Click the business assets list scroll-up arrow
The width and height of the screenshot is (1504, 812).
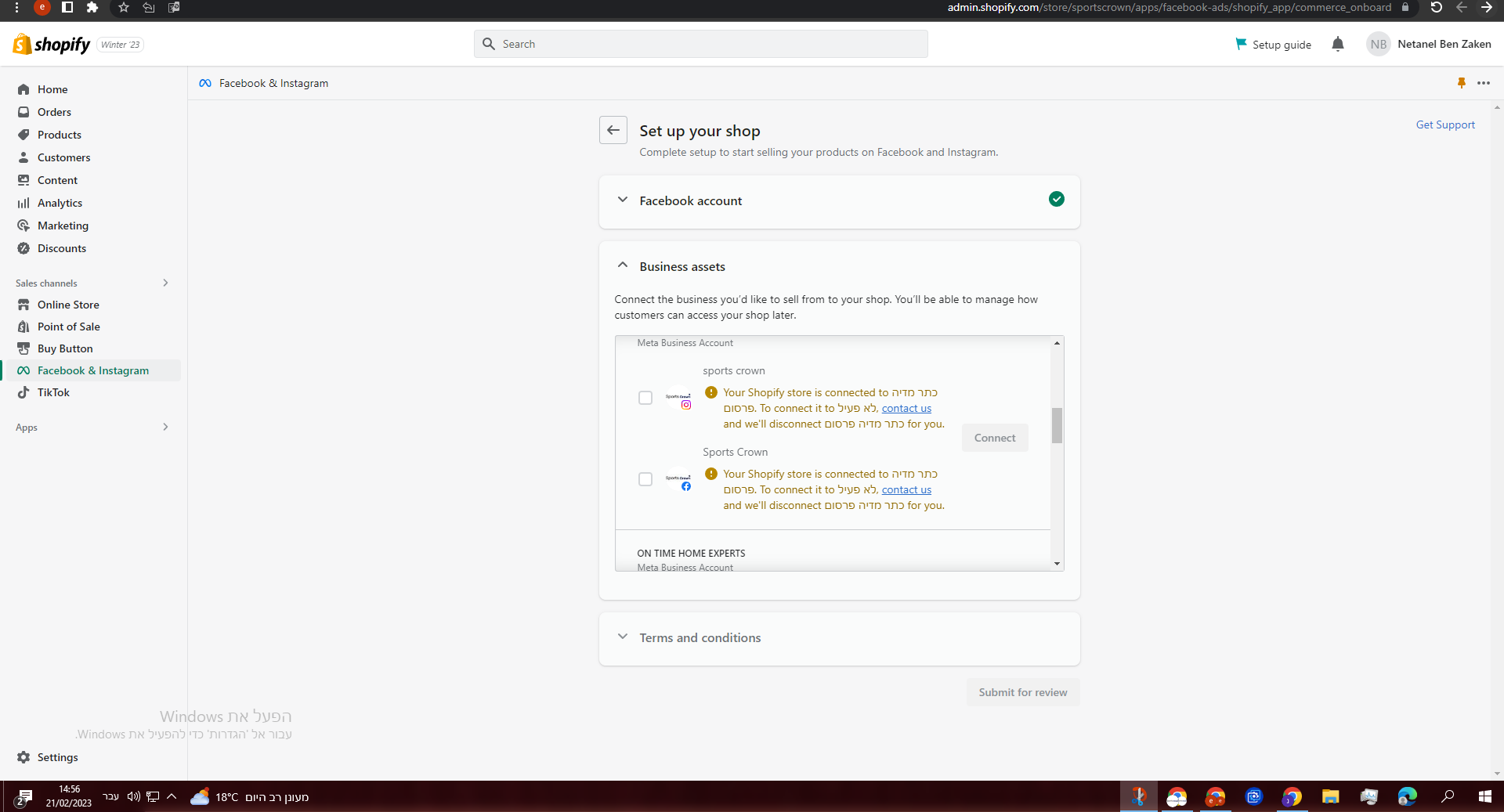1057,343
